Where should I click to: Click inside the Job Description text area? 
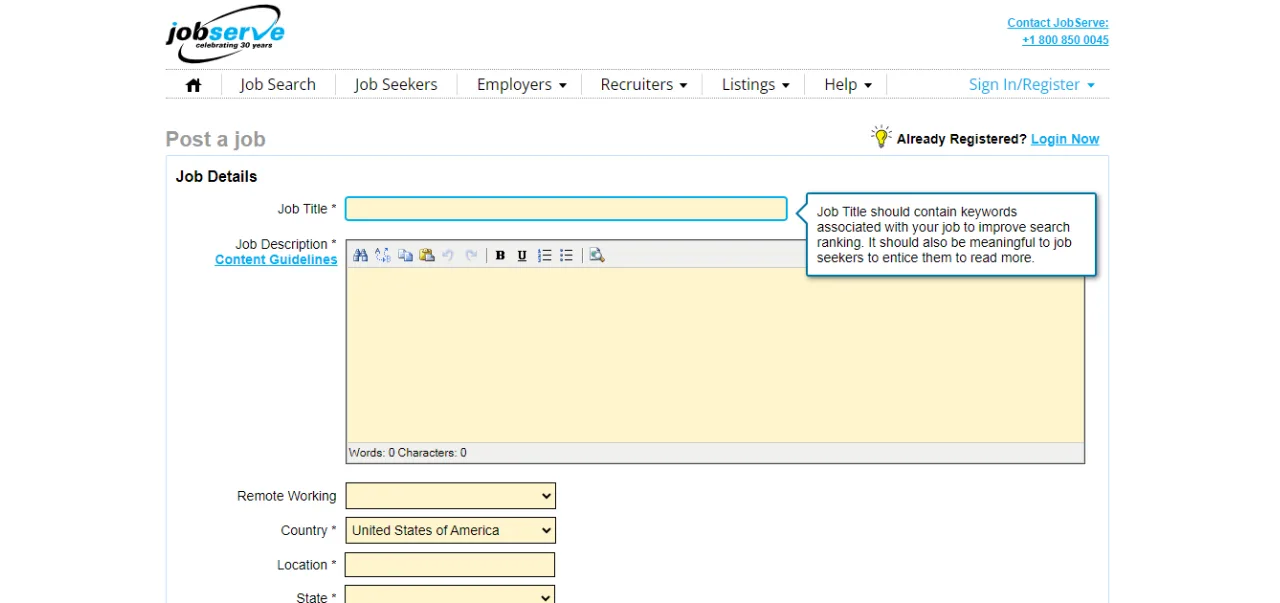(715, 355)
